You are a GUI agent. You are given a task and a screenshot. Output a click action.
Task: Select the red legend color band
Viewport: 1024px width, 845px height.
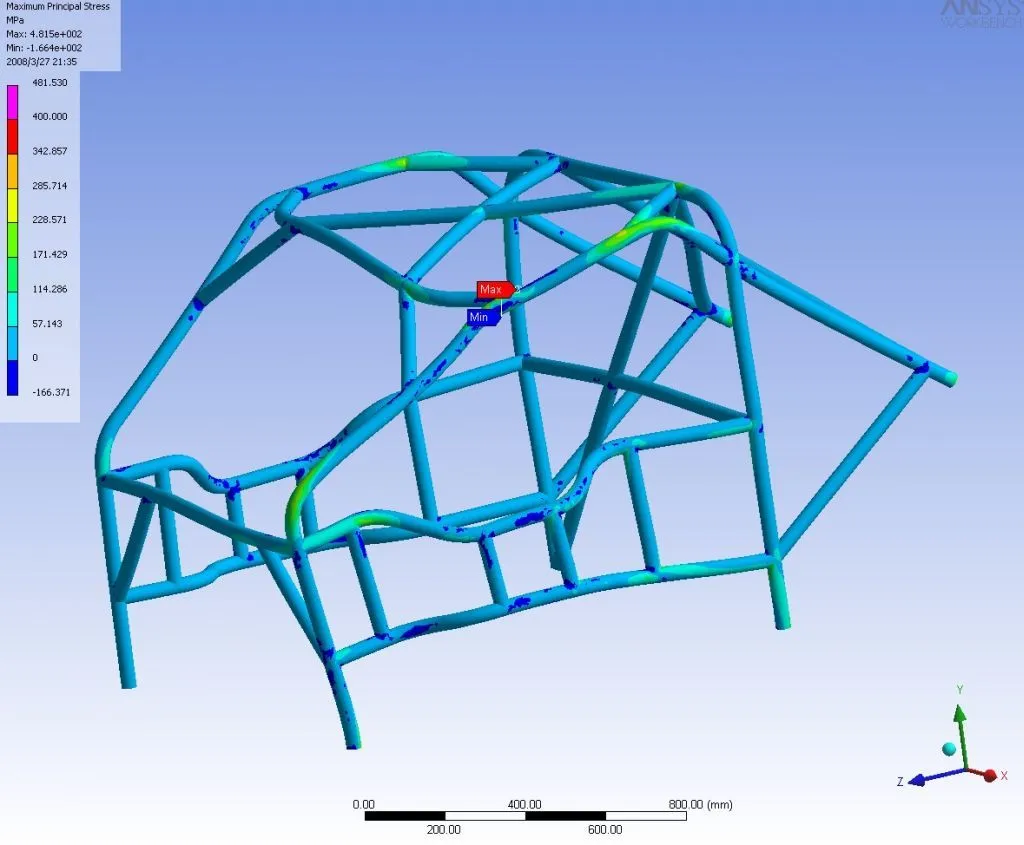[13, 134]
